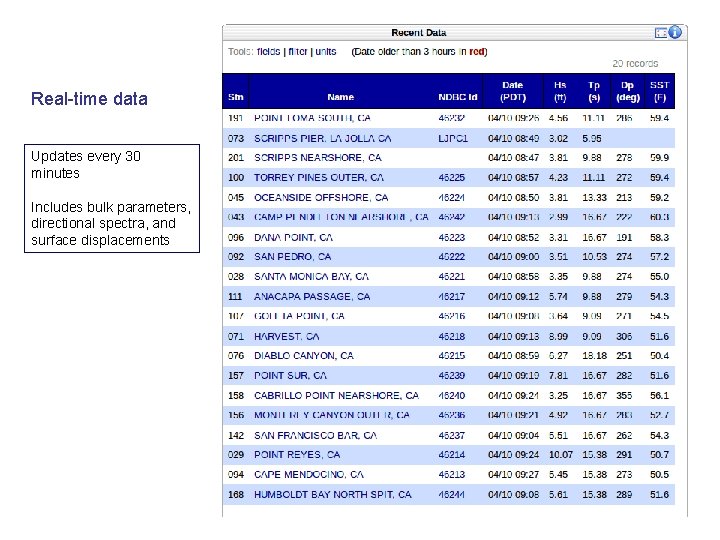Image resolution: width=720 pixels, height=540 pixels.
Task: Click NDBC Id 46224 for Oceanside Offshore
Action: pyautogui.click(x=451, y=197)
